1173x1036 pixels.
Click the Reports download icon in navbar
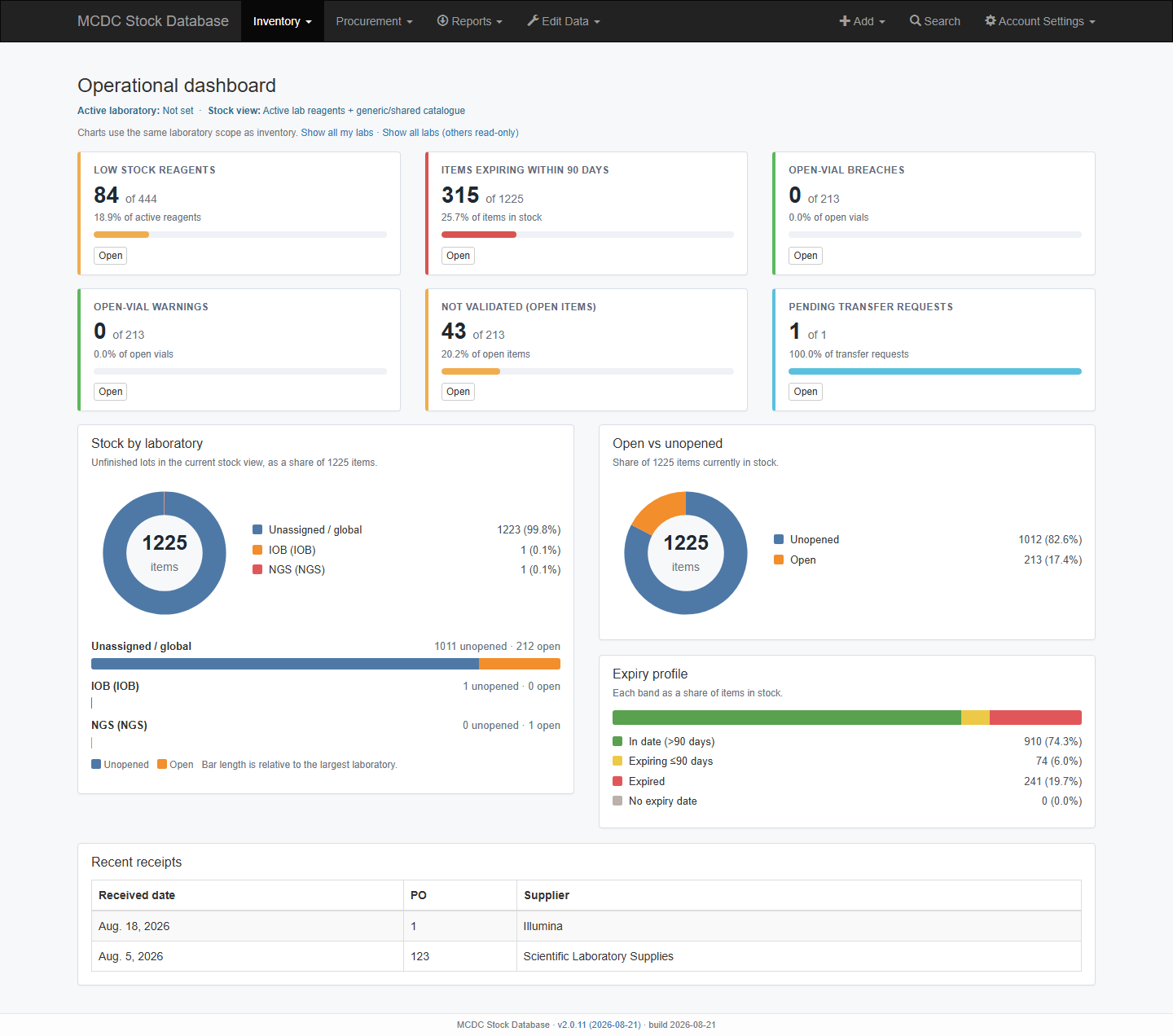tap(442, 20)
